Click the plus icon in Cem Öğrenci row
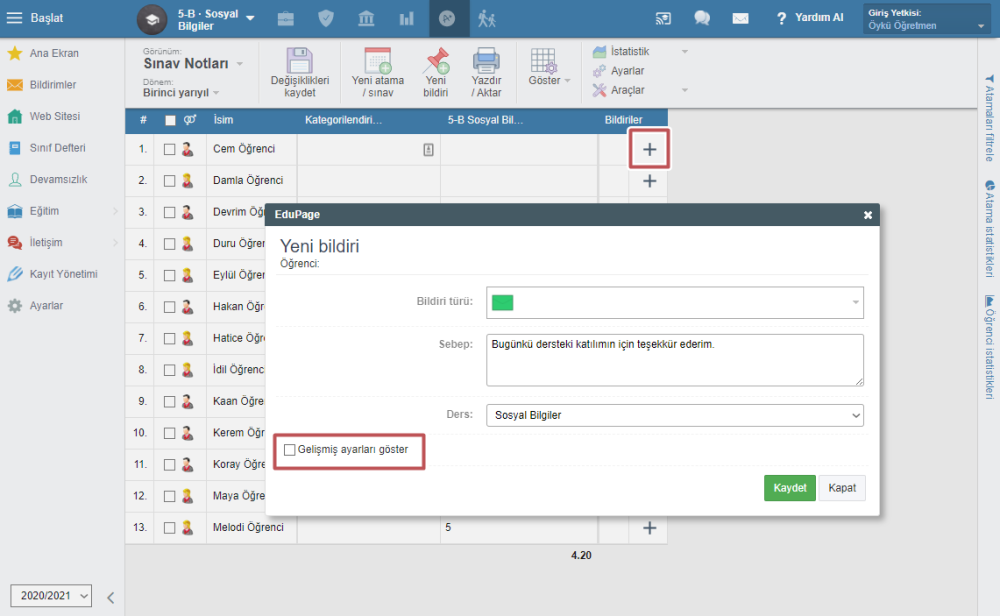 (x=649, y=149)
